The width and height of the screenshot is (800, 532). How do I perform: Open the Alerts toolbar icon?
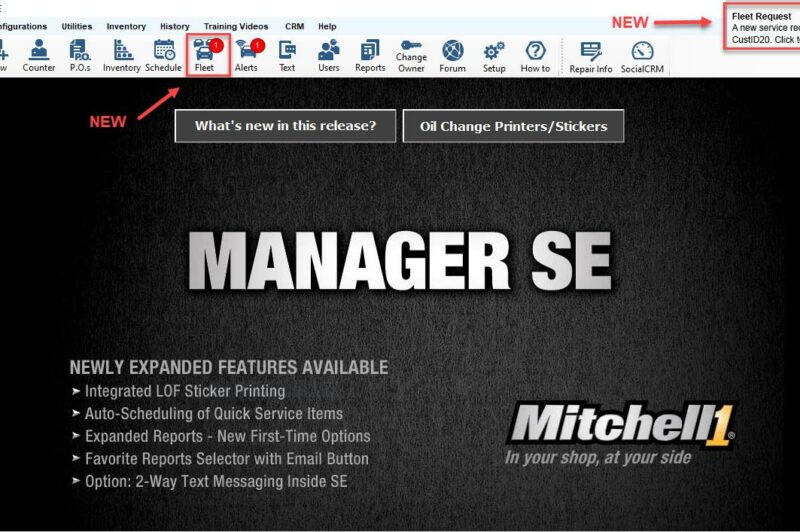click(248, 56)
